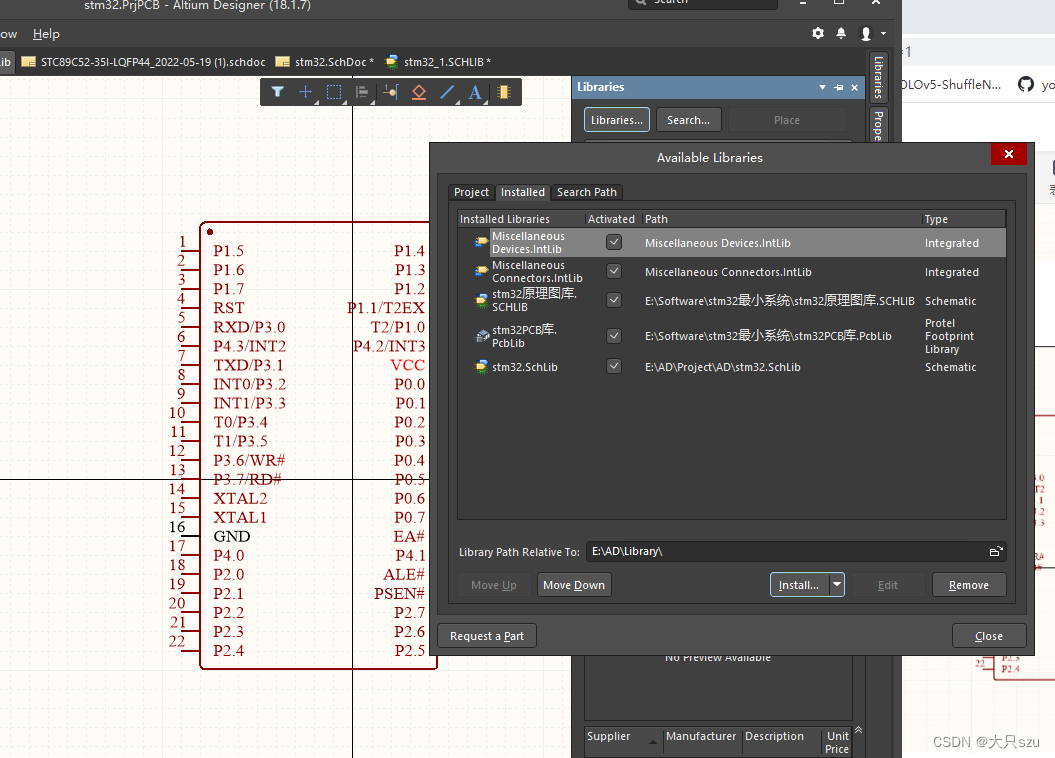Click Miscellaneous Devices.IntLib library icon

tap(481, 242)
